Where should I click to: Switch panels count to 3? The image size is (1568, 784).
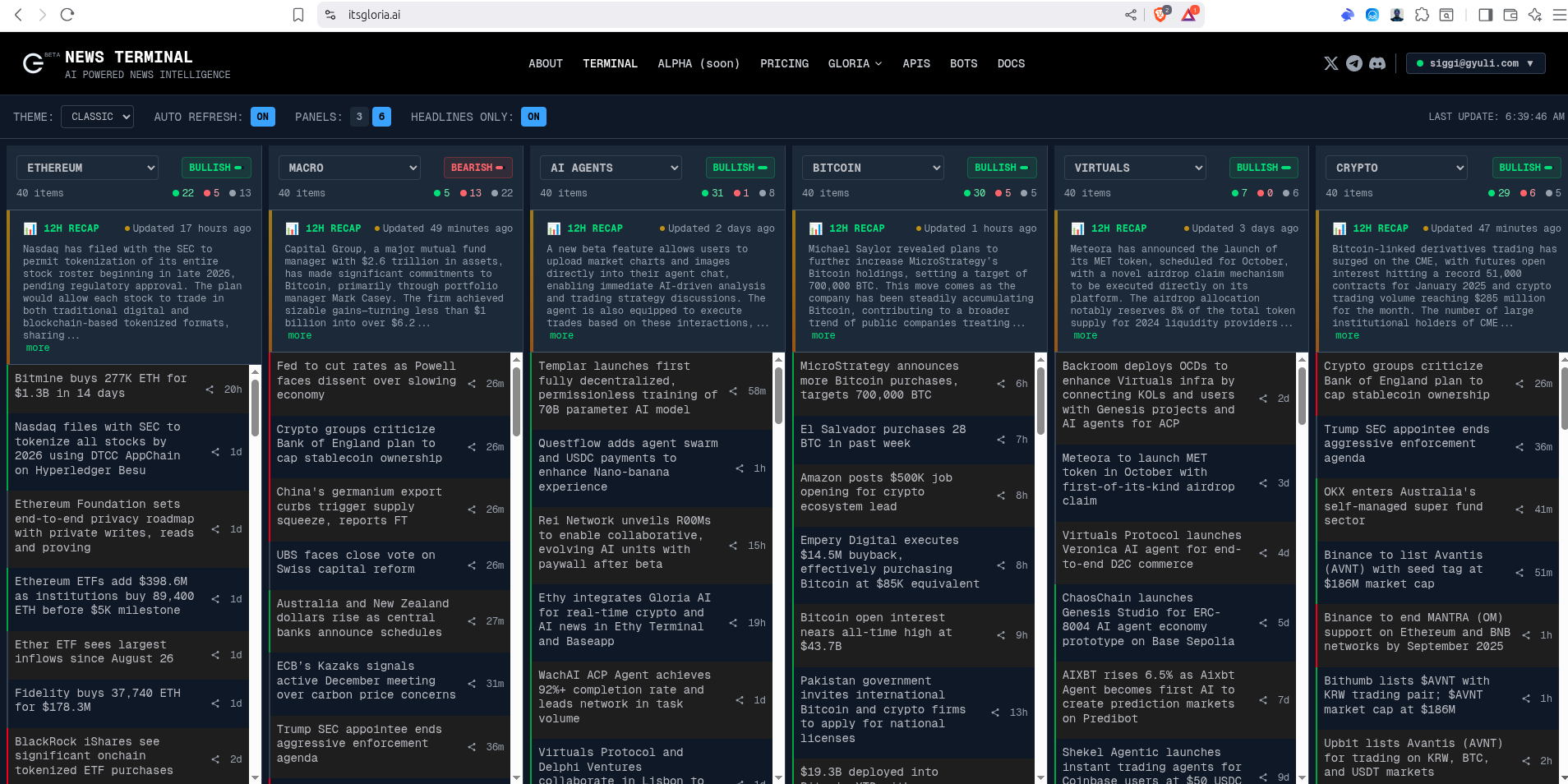click(359, 117)
